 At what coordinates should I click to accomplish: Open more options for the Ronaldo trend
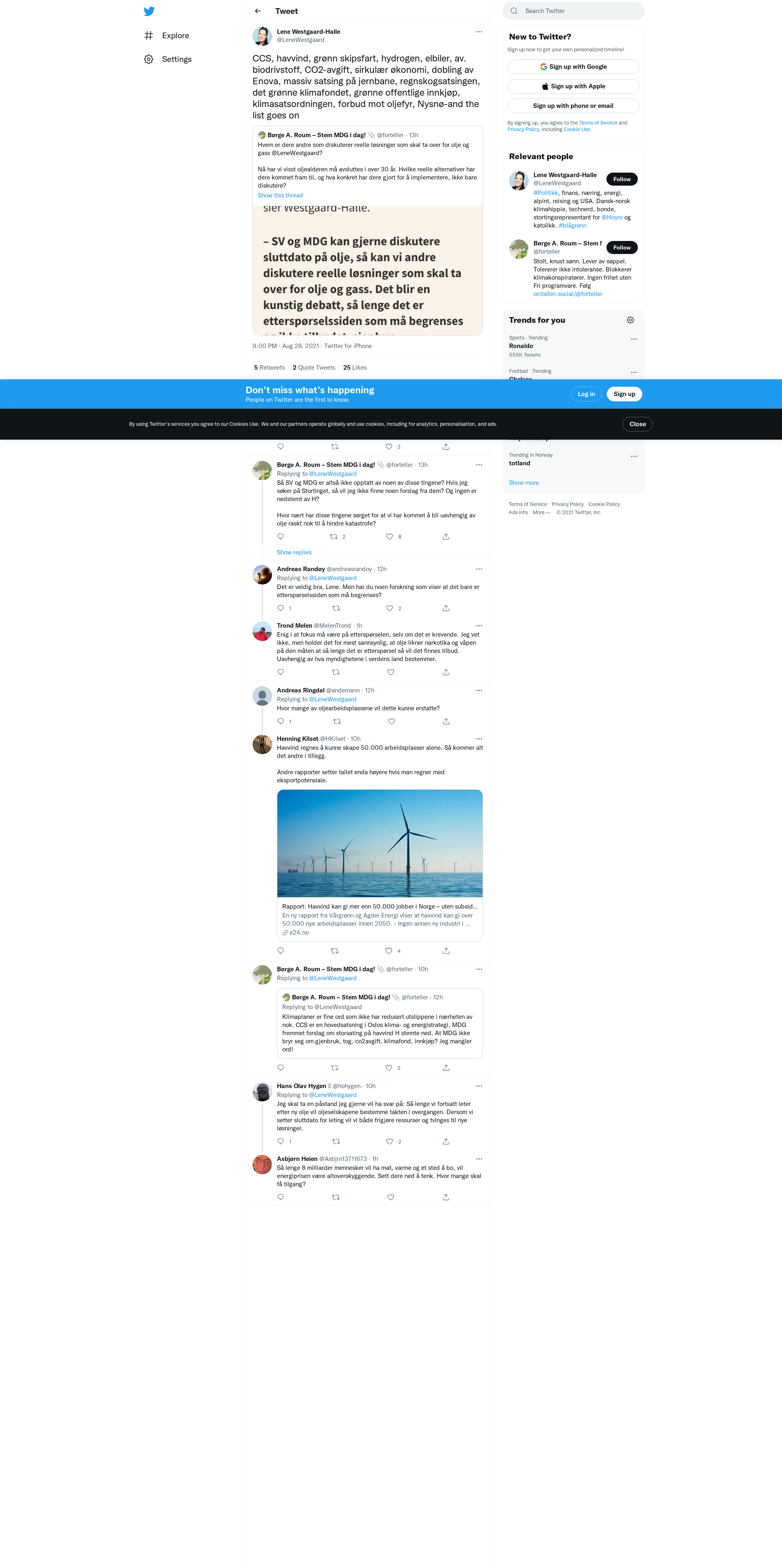634,338
